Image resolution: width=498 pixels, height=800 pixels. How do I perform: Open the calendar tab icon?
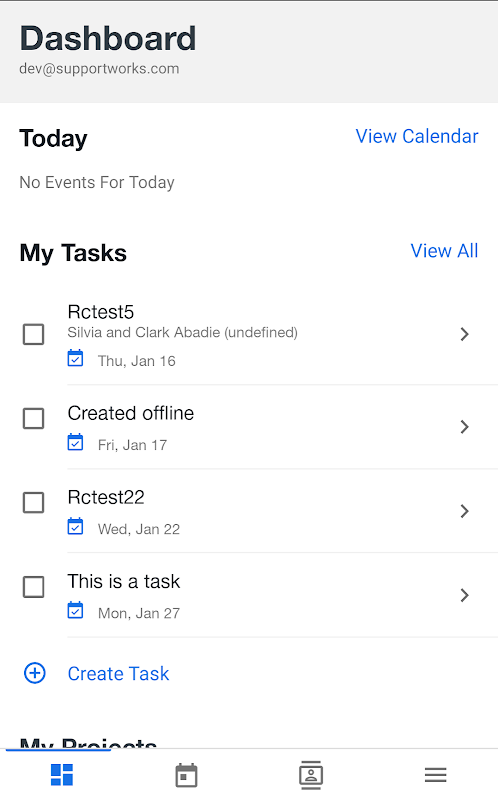(186, 775)
